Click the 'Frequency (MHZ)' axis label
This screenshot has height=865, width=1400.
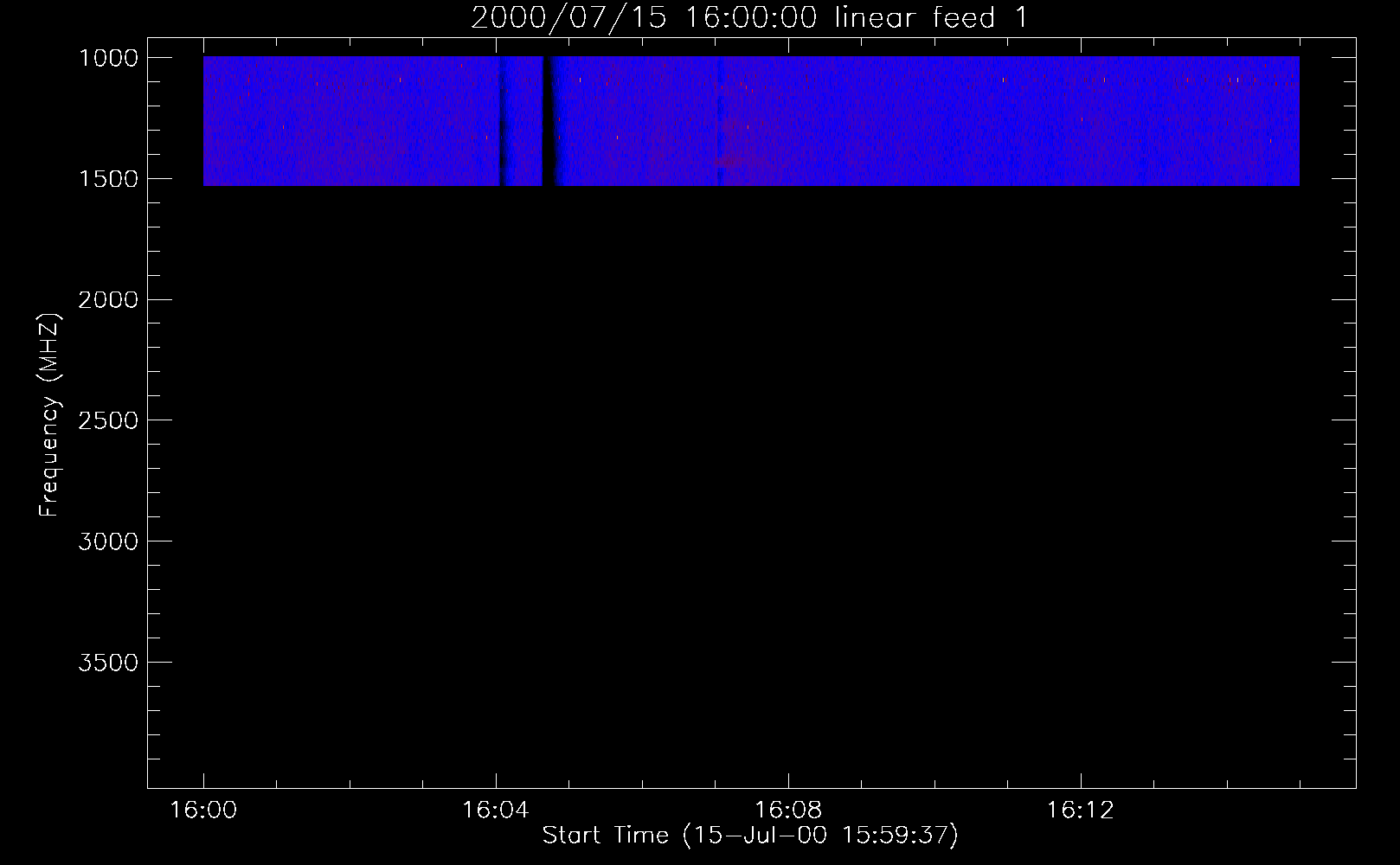50,415
